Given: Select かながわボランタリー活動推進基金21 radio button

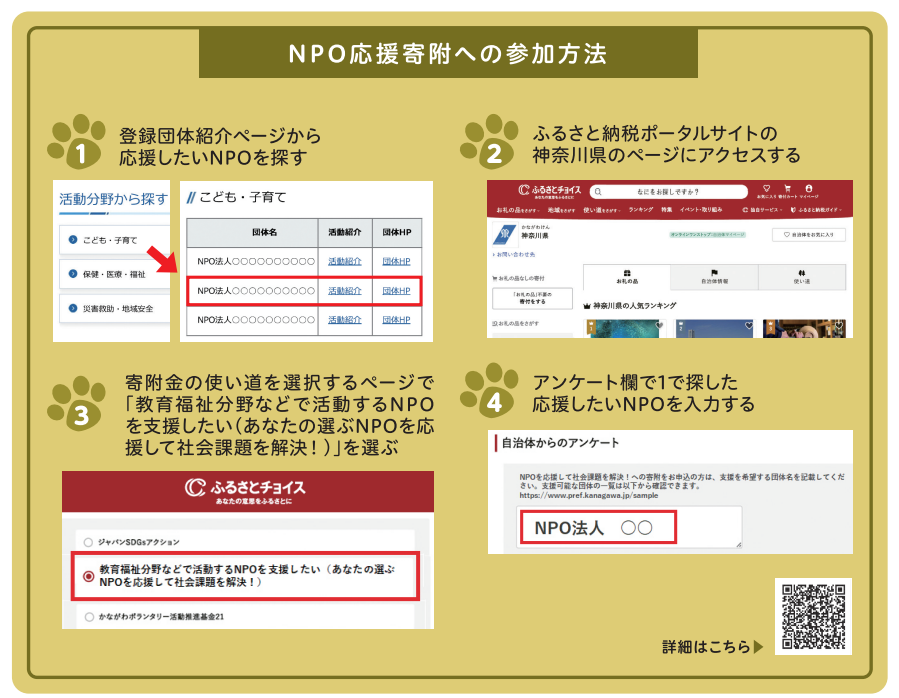Looking at the screenshot, I should (88, 617).
